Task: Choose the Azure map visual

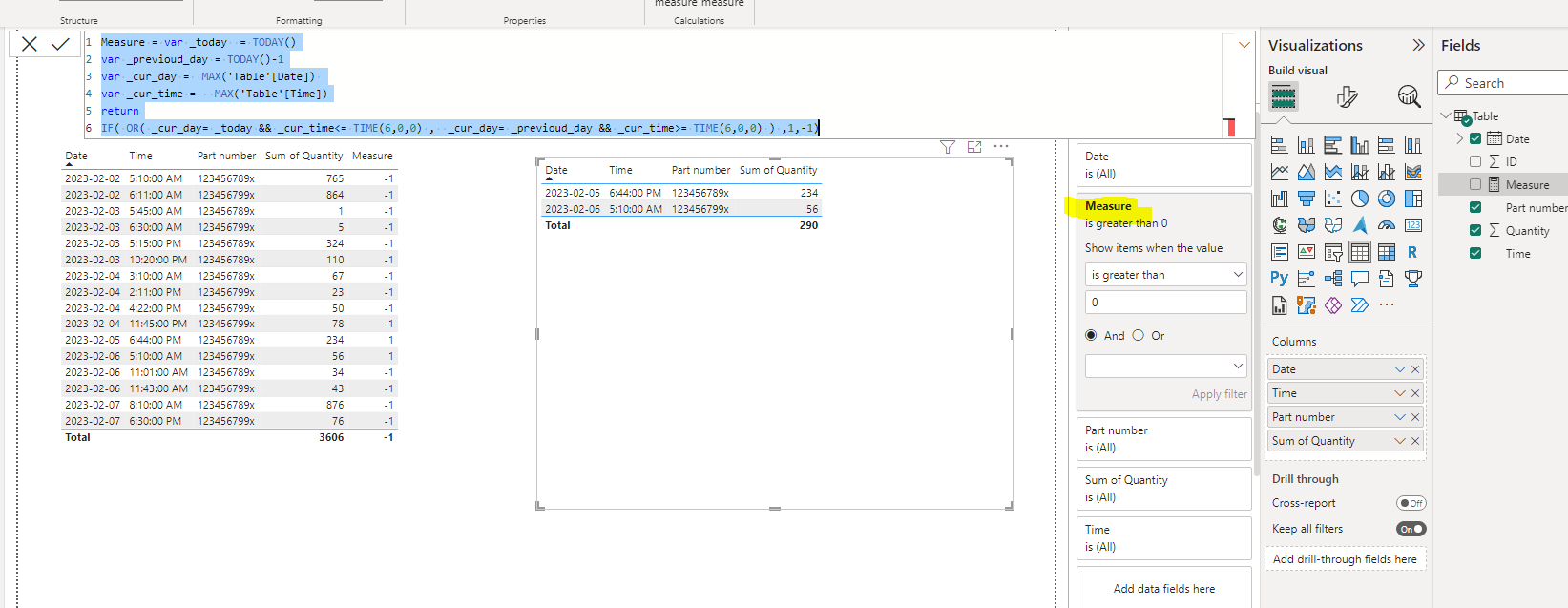Action: pyautogui.click(x=1360, y=225)
